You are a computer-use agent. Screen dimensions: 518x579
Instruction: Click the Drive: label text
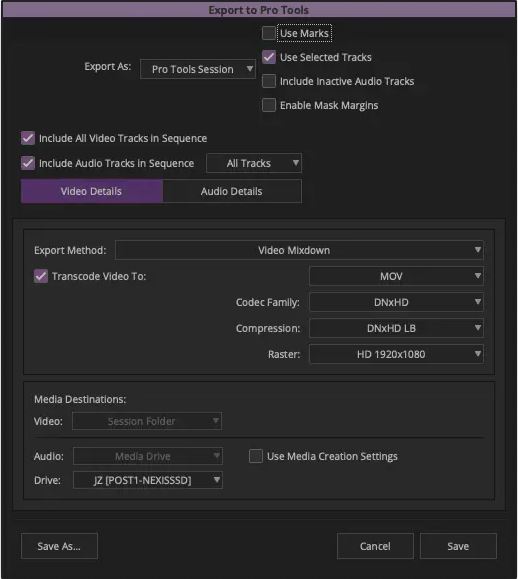click(47, 480)
